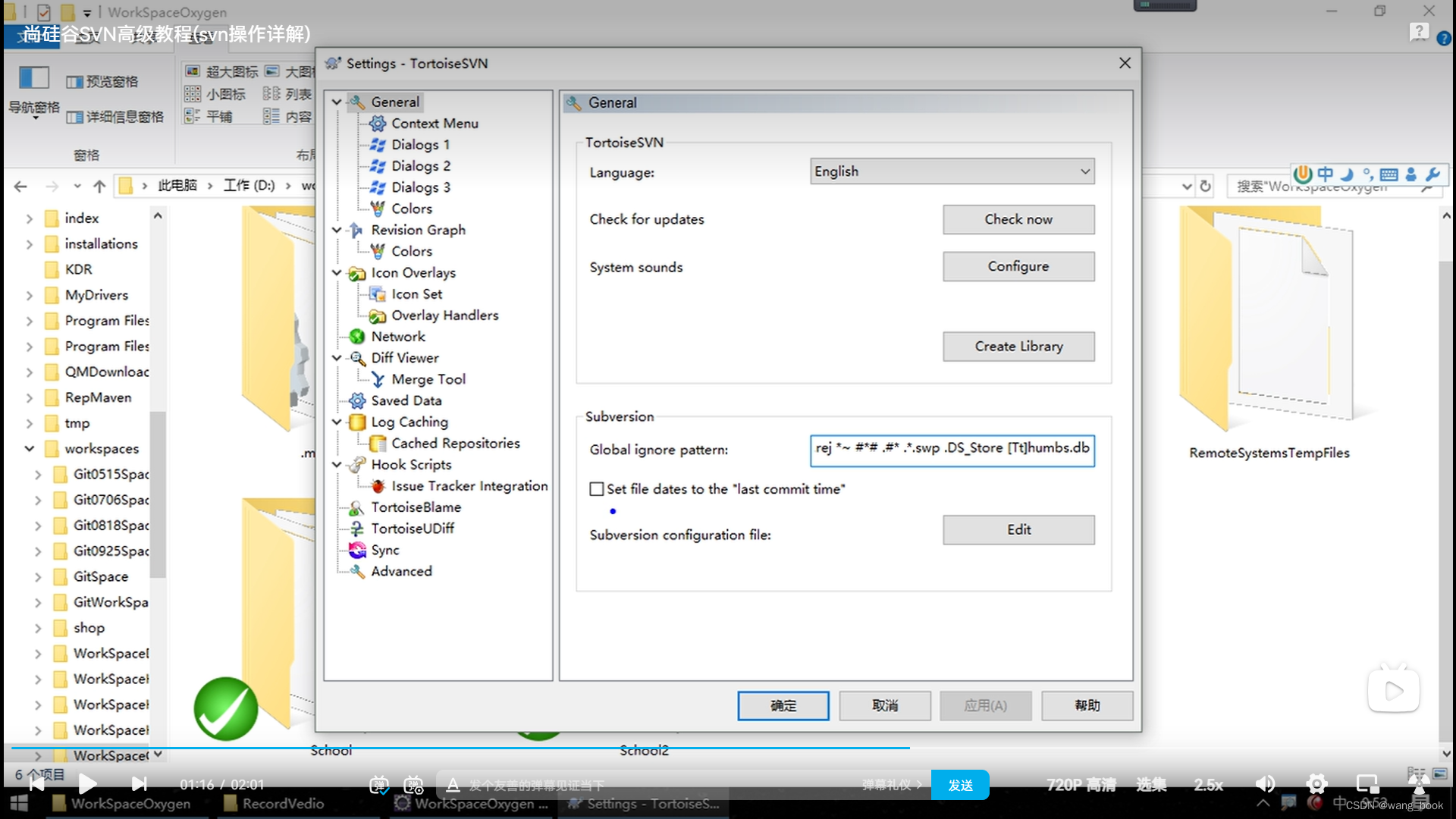Open Overlay Handlers settings

pyautogui.click(x=444, y=315)
